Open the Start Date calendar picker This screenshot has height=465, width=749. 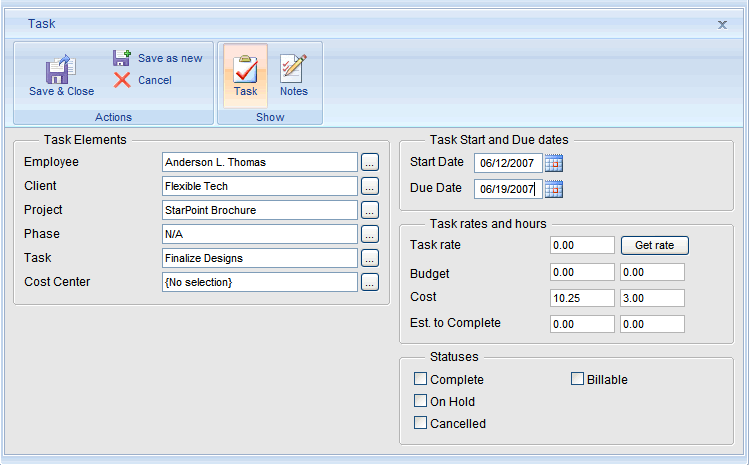(554, 163)
